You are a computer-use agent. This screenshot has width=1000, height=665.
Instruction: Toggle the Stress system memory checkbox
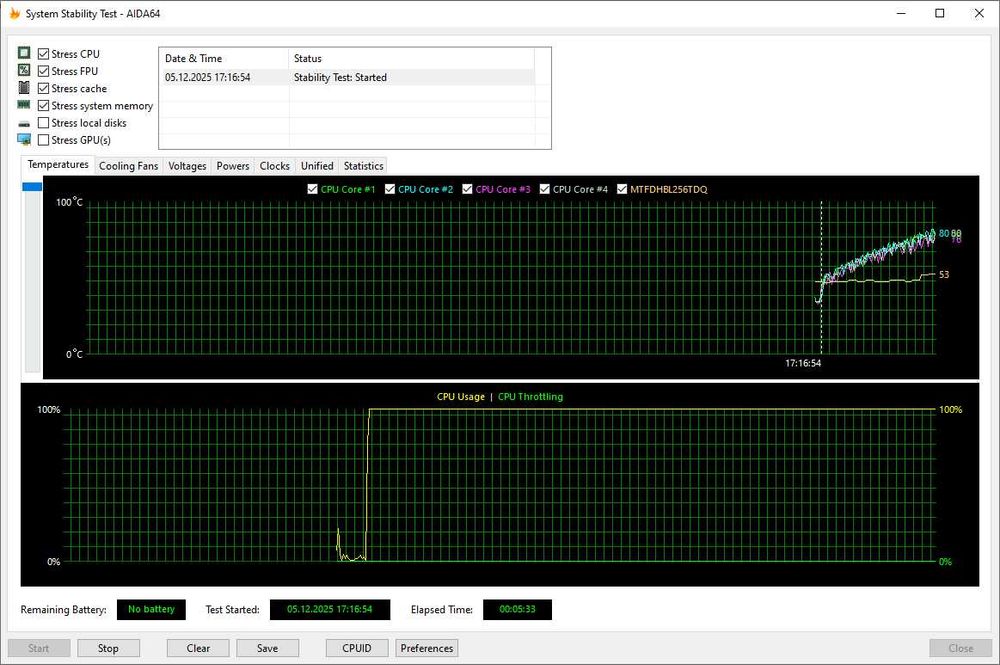pos(43,105)
